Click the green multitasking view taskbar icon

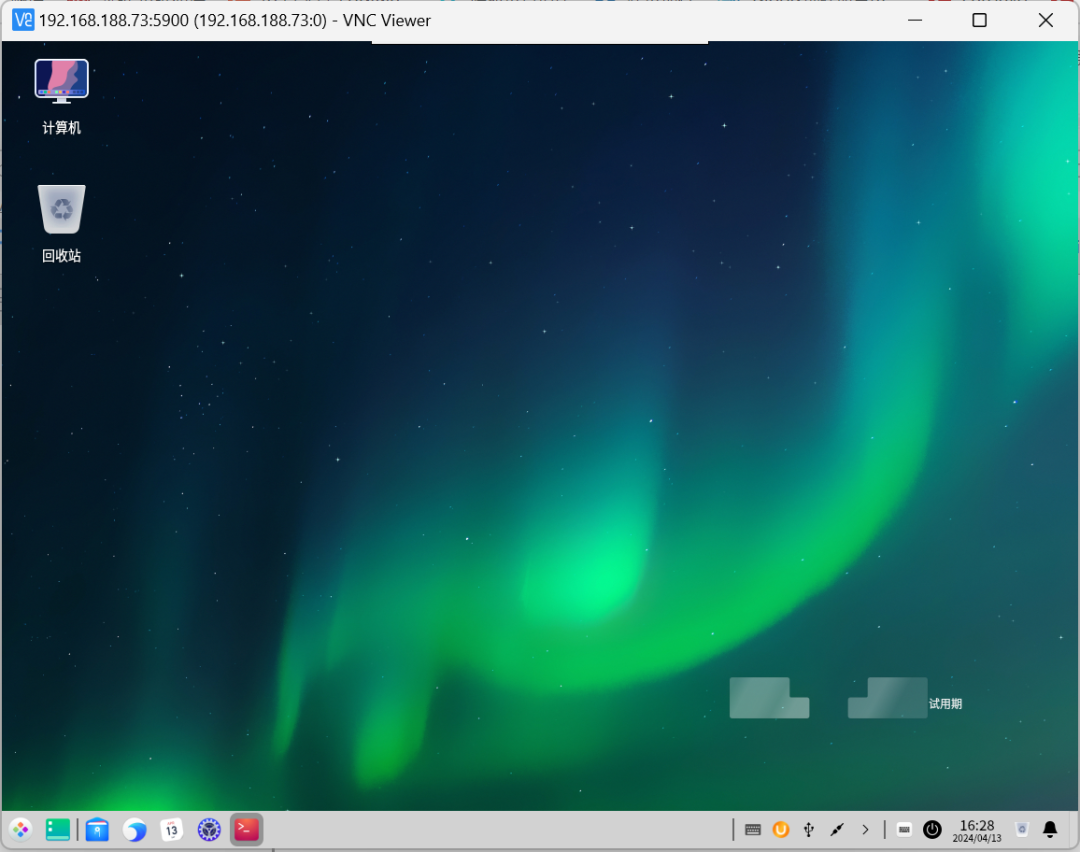pos(58,829)
